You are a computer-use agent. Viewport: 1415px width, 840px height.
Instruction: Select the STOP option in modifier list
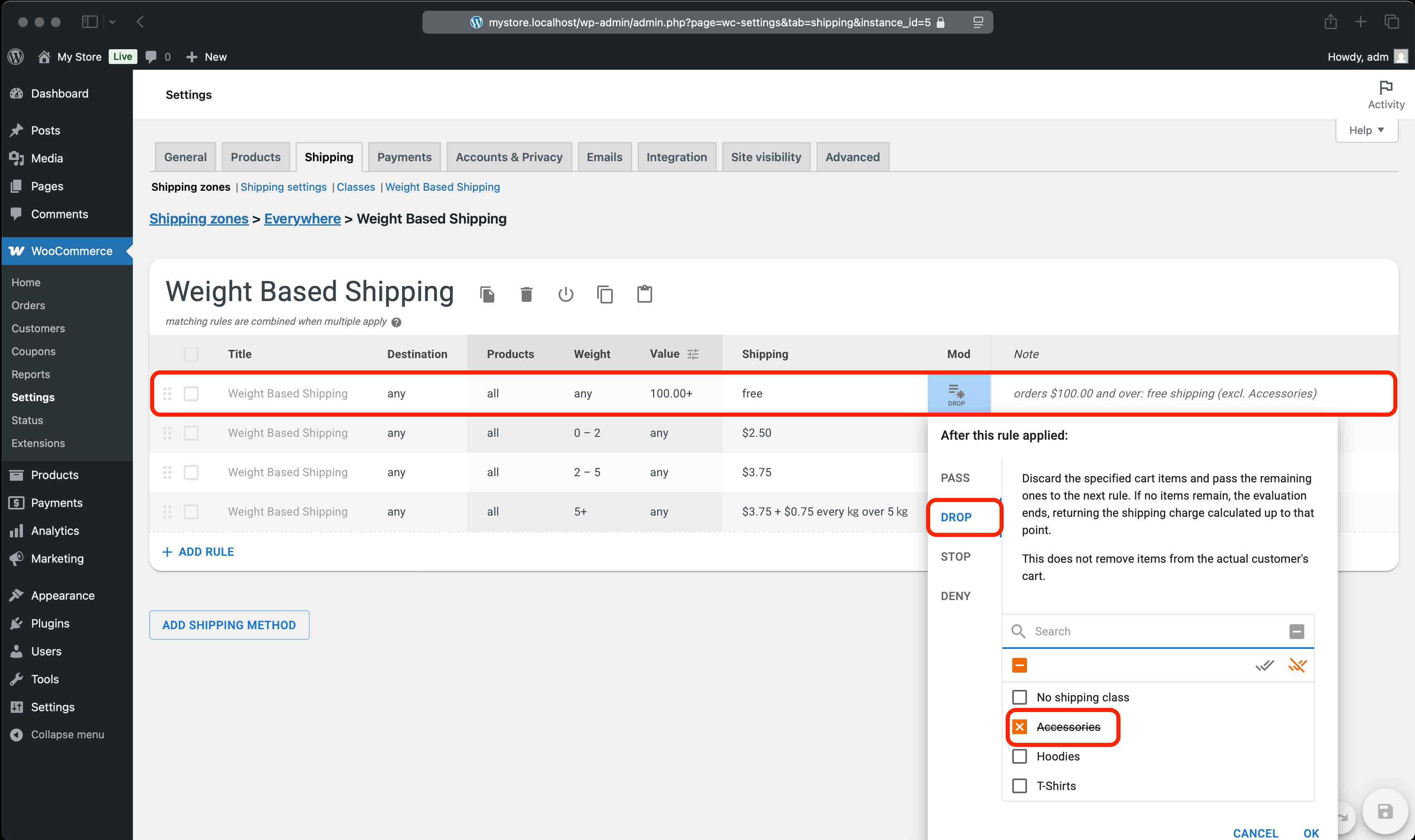tap(955, 557)
